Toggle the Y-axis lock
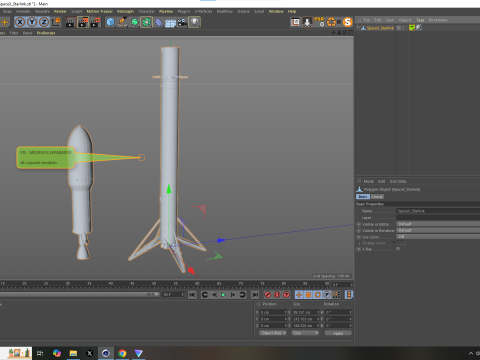The image size is (480, 360). 32,22
